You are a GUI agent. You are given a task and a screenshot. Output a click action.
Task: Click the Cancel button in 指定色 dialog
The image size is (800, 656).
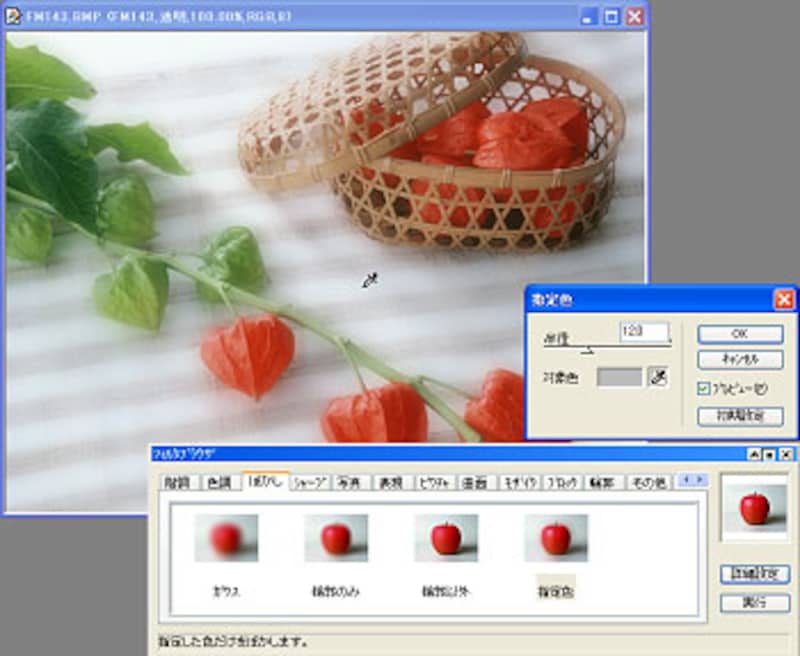740,359
